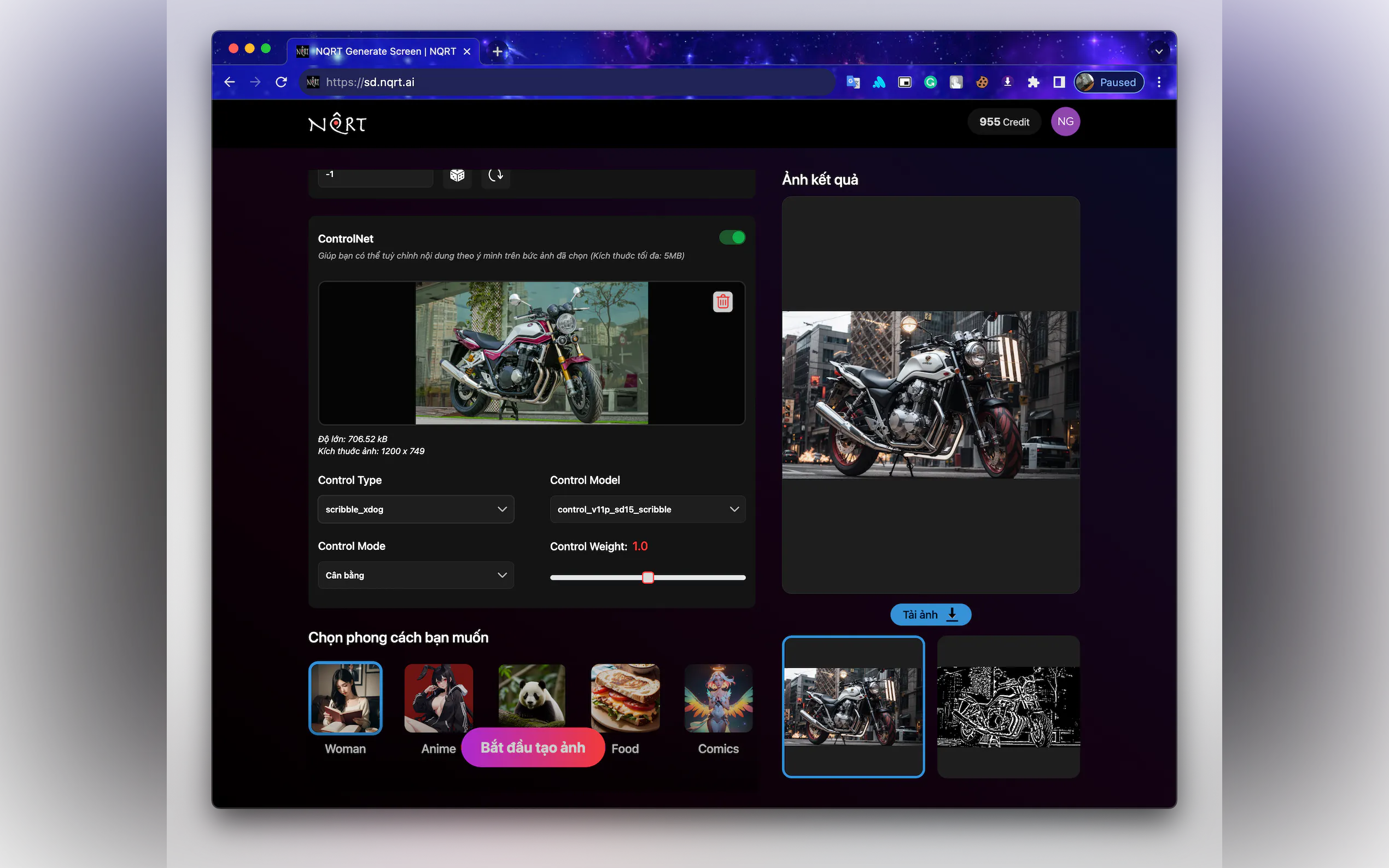Disable the ControlNet toggle

(732, 238)
